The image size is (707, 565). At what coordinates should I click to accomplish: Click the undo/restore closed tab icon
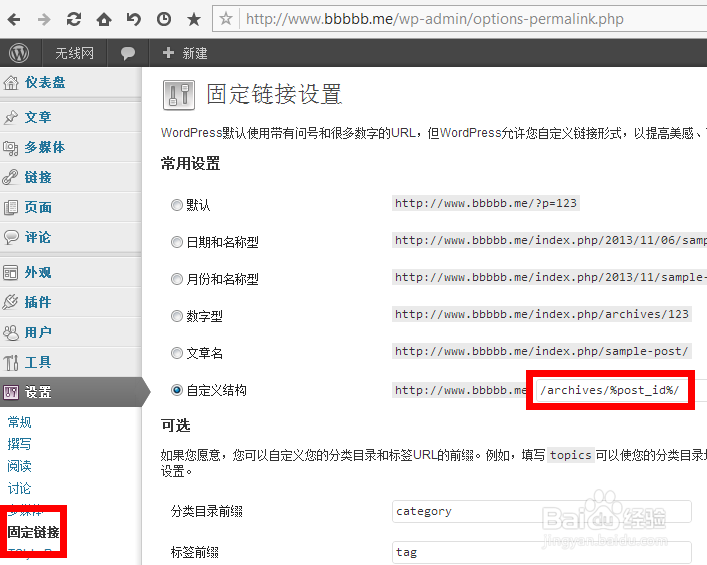tap(134, 19)
